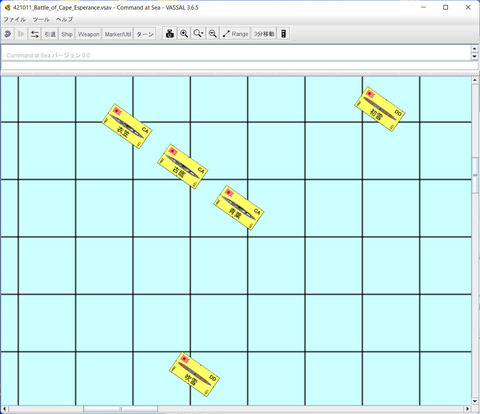Click the camera snapshot icon
Viewport: 480px width, 414px height.
click(170, 34)
